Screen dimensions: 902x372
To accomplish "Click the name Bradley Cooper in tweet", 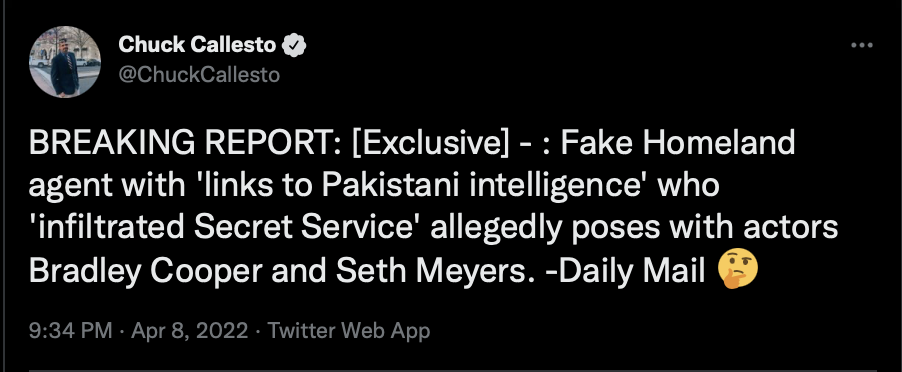I will [146, 271].
